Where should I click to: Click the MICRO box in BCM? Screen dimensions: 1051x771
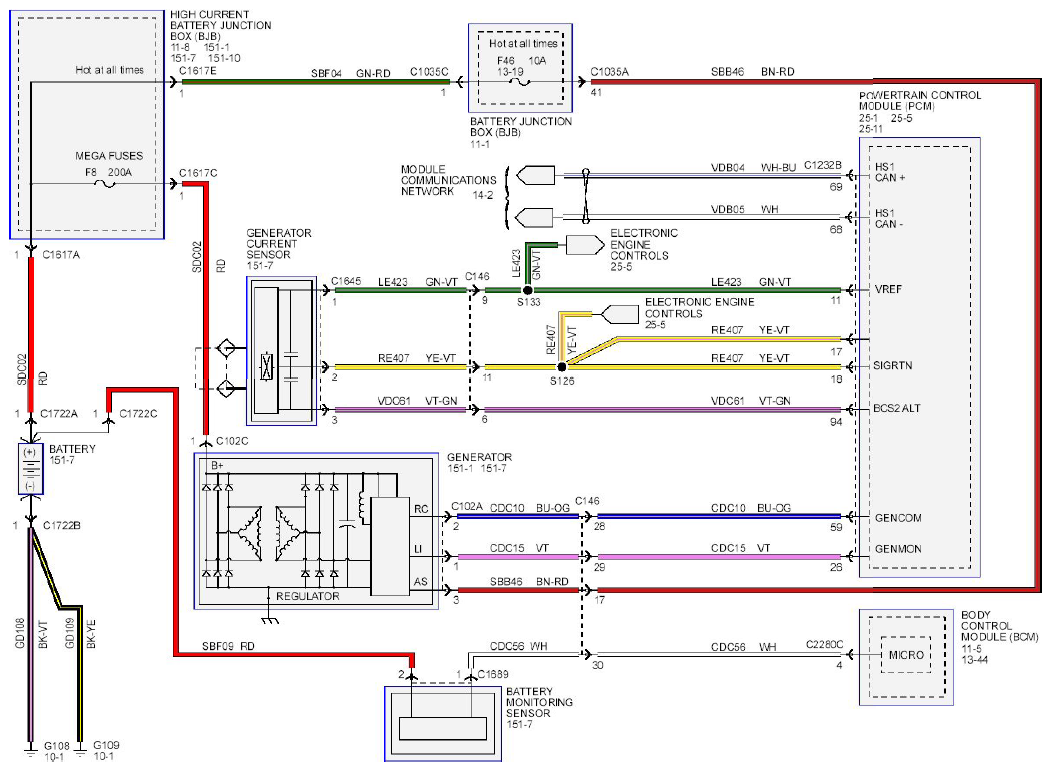pos(906,654)
